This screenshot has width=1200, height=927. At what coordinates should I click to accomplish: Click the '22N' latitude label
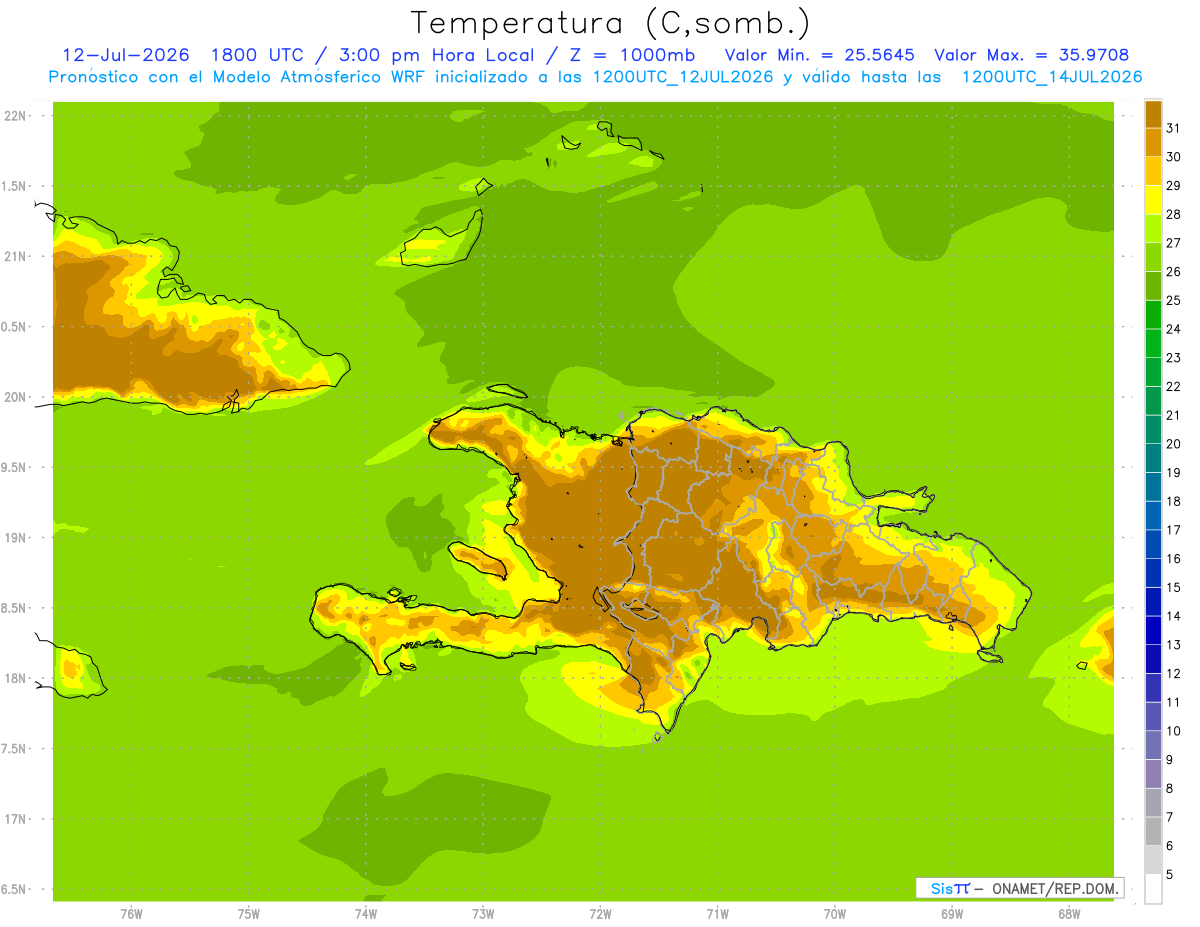[x=15, y=116]
